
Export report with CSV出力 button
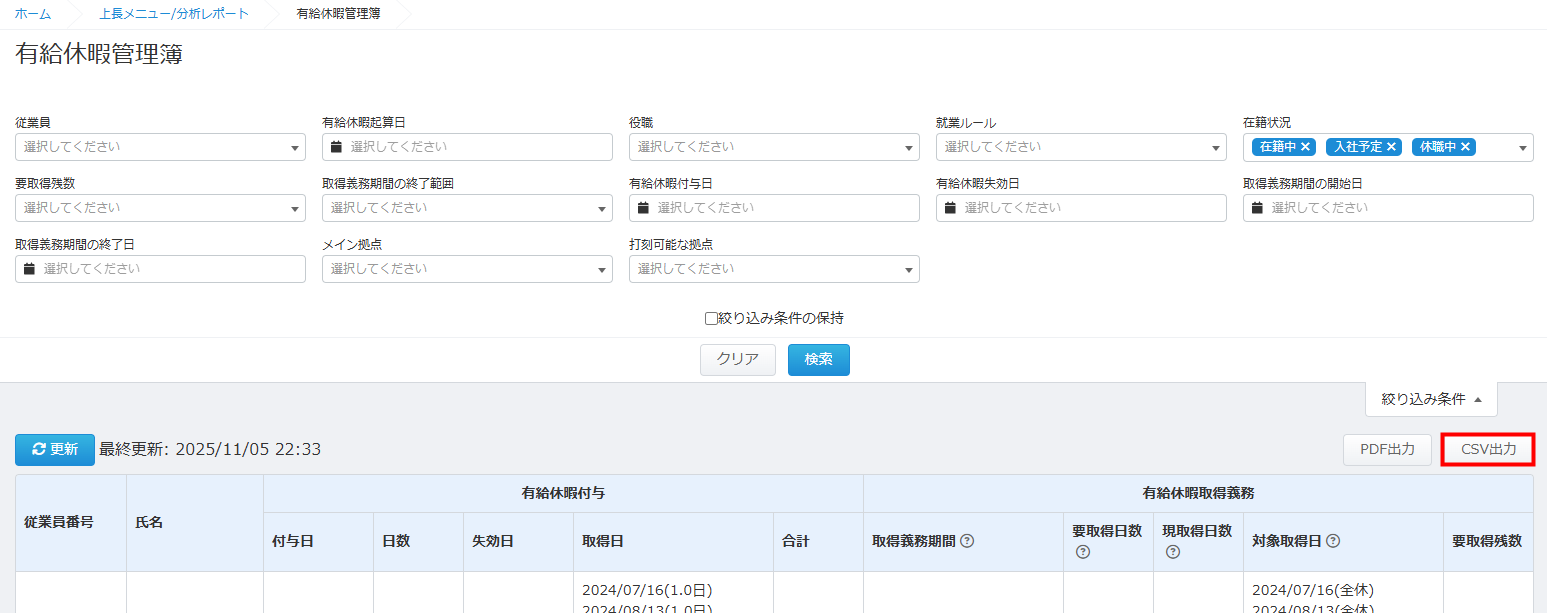coord(1488,450)
